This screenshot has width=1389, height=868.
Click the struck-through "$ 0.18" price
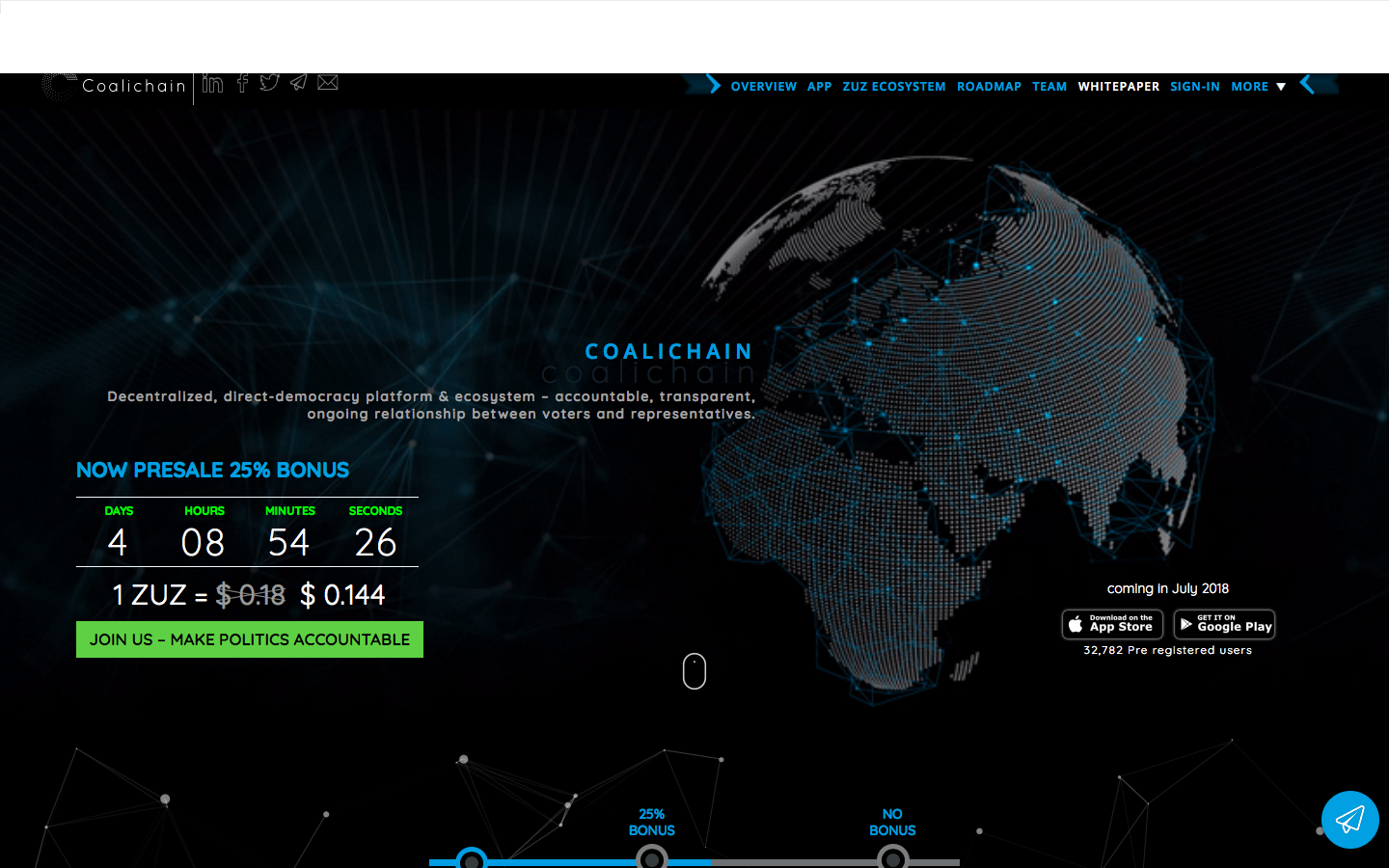pos(251,595)
